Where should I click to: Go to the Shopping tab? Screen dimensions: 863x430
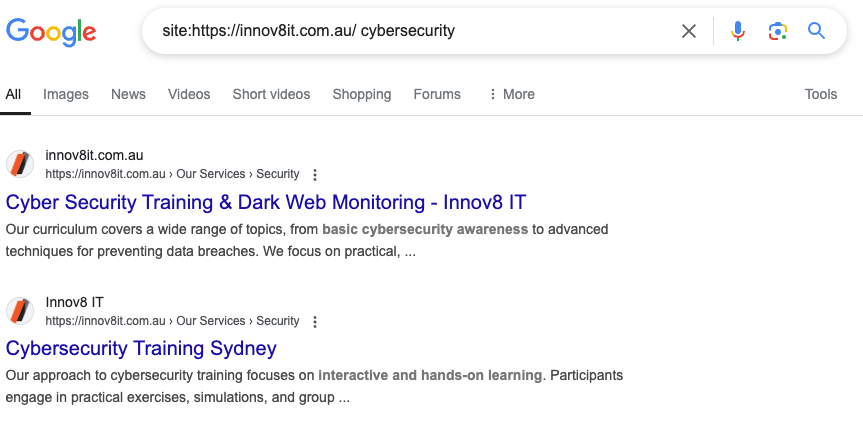pyautogui.click(x=362, y=95)
